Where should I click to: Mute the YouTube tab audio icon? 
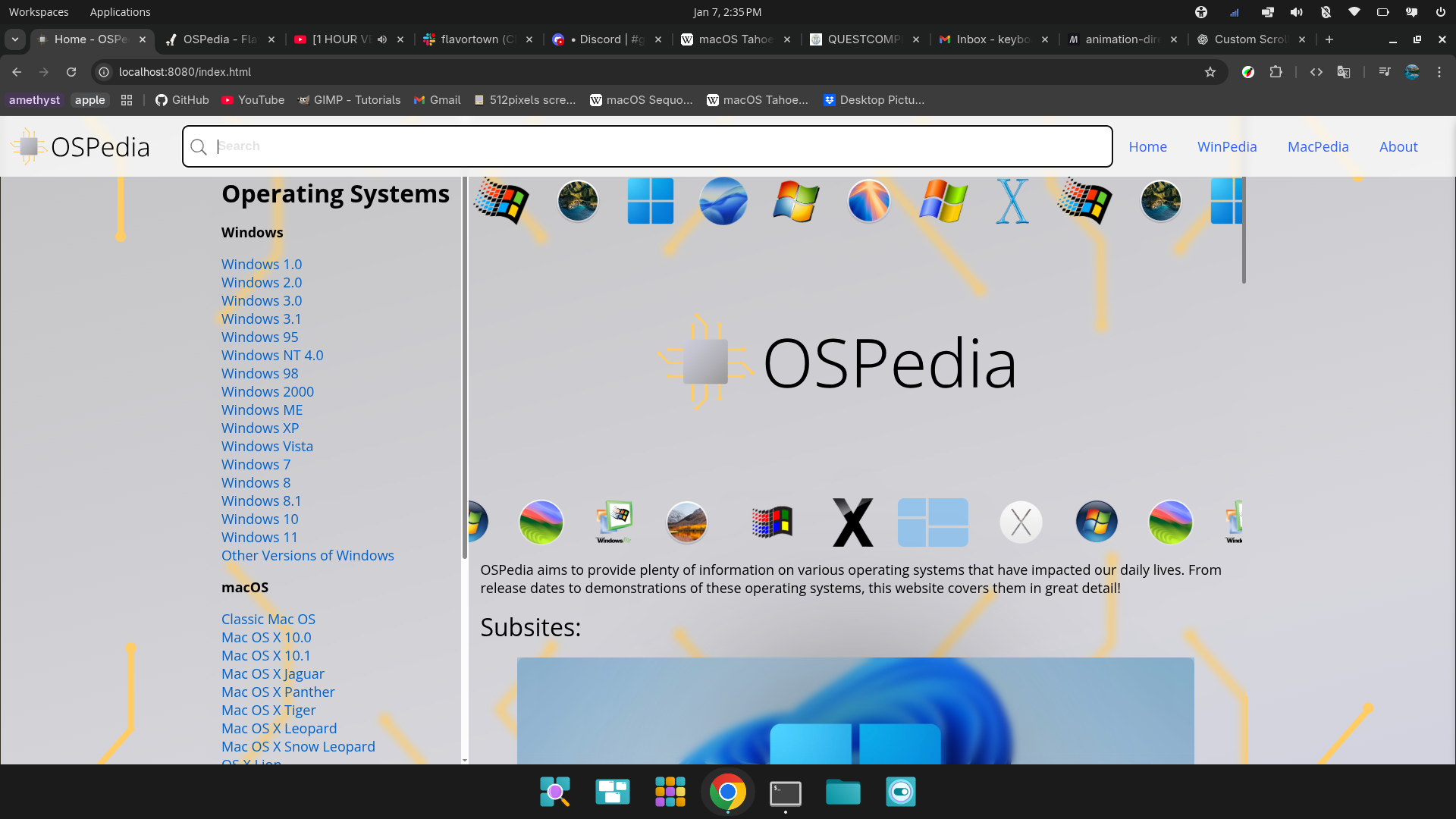click(x=382, y=39)
